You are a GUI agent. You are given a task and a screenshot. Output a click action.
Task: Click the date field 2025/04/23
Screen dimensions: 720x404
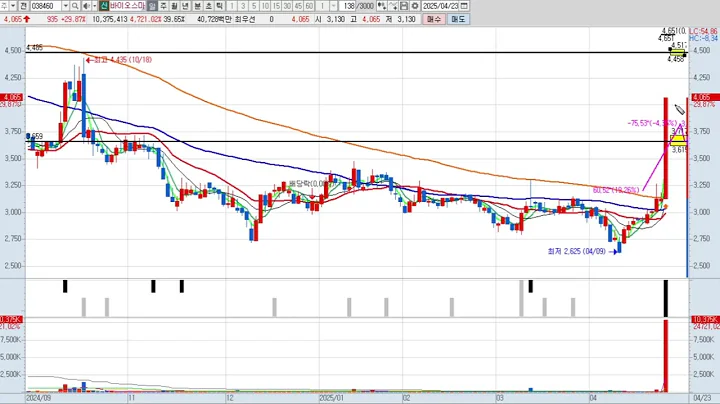coord(440,6)
